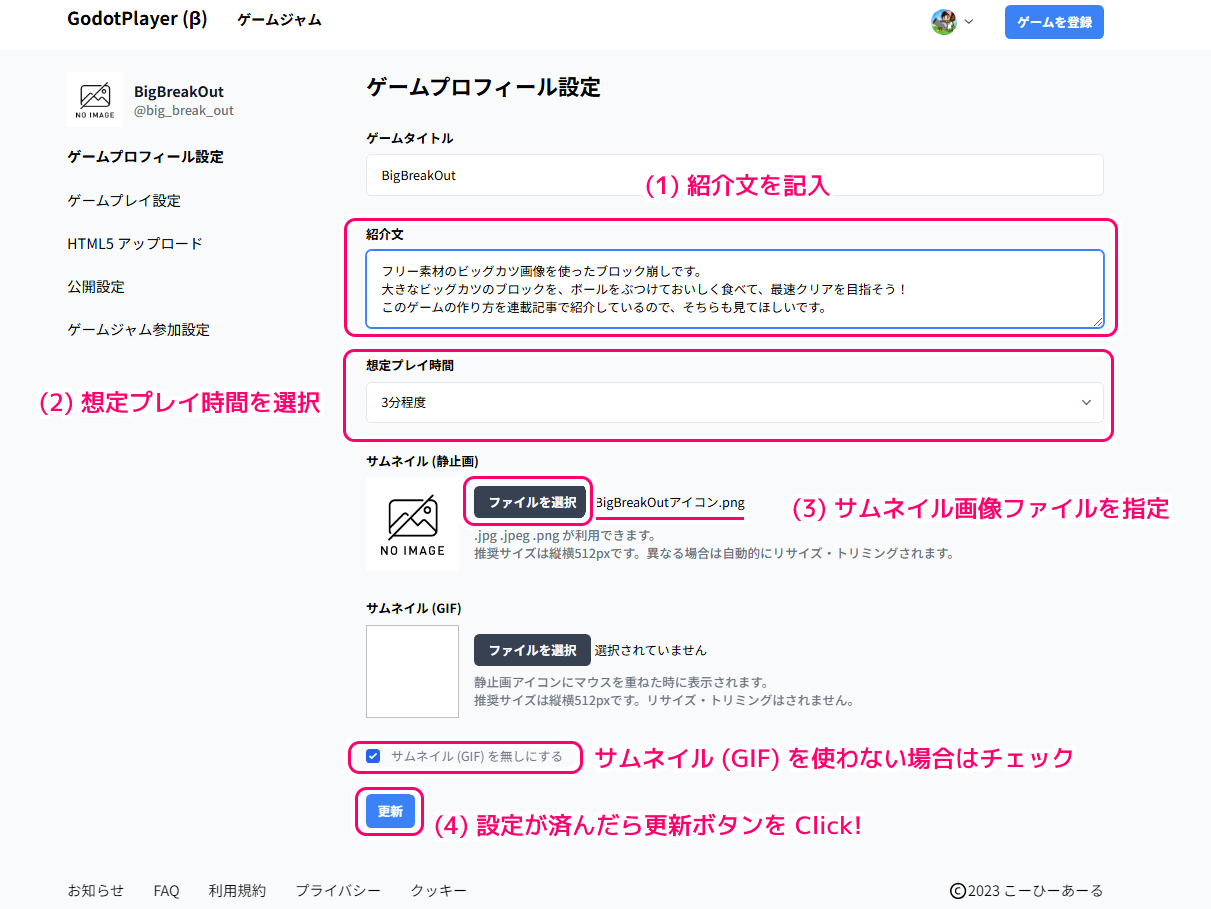
Task: Click the 選択されていません text
Action: [x=651, y=650]
